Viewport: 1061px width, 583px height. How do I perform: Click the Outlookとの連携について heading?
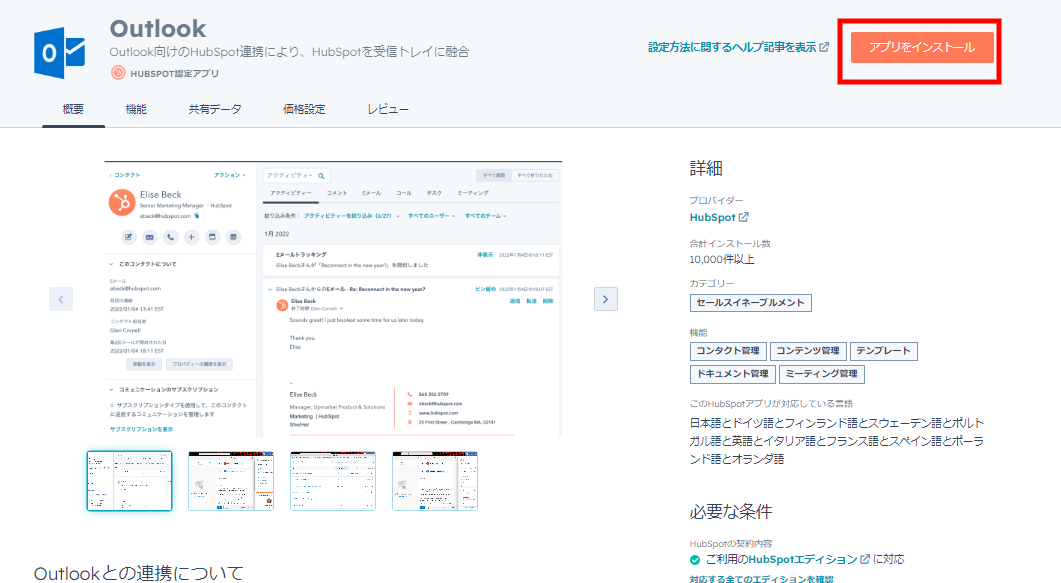[139, 573]
